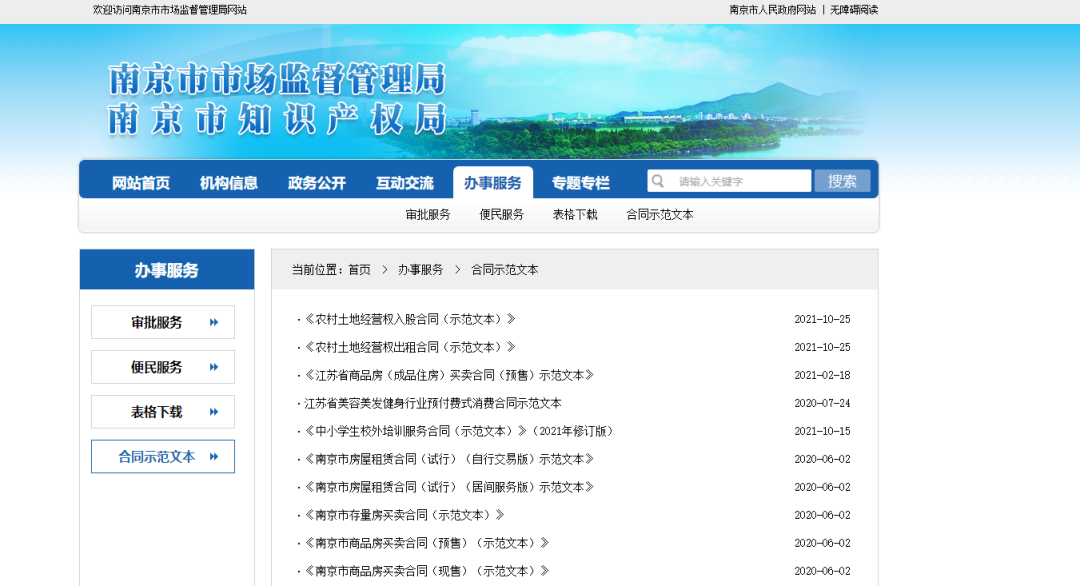Open 便民服务 in the sub-navigation bar
Screen dimensions: 1080x586
tap(501, 215)
